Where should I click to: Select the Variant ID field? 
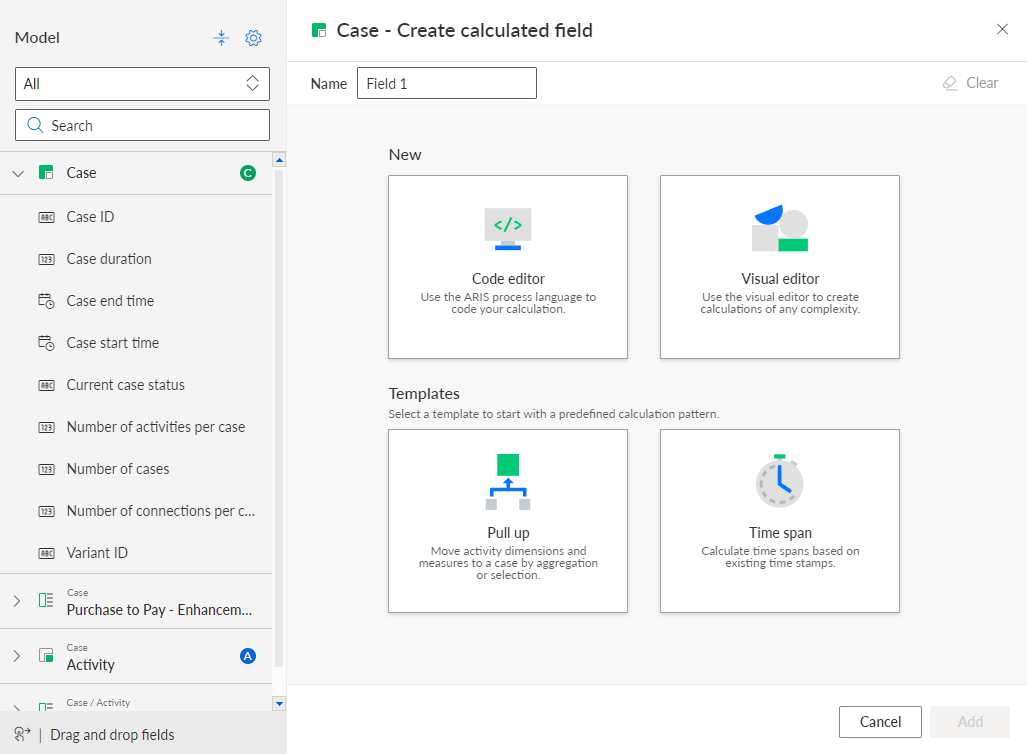coord(136,552)
